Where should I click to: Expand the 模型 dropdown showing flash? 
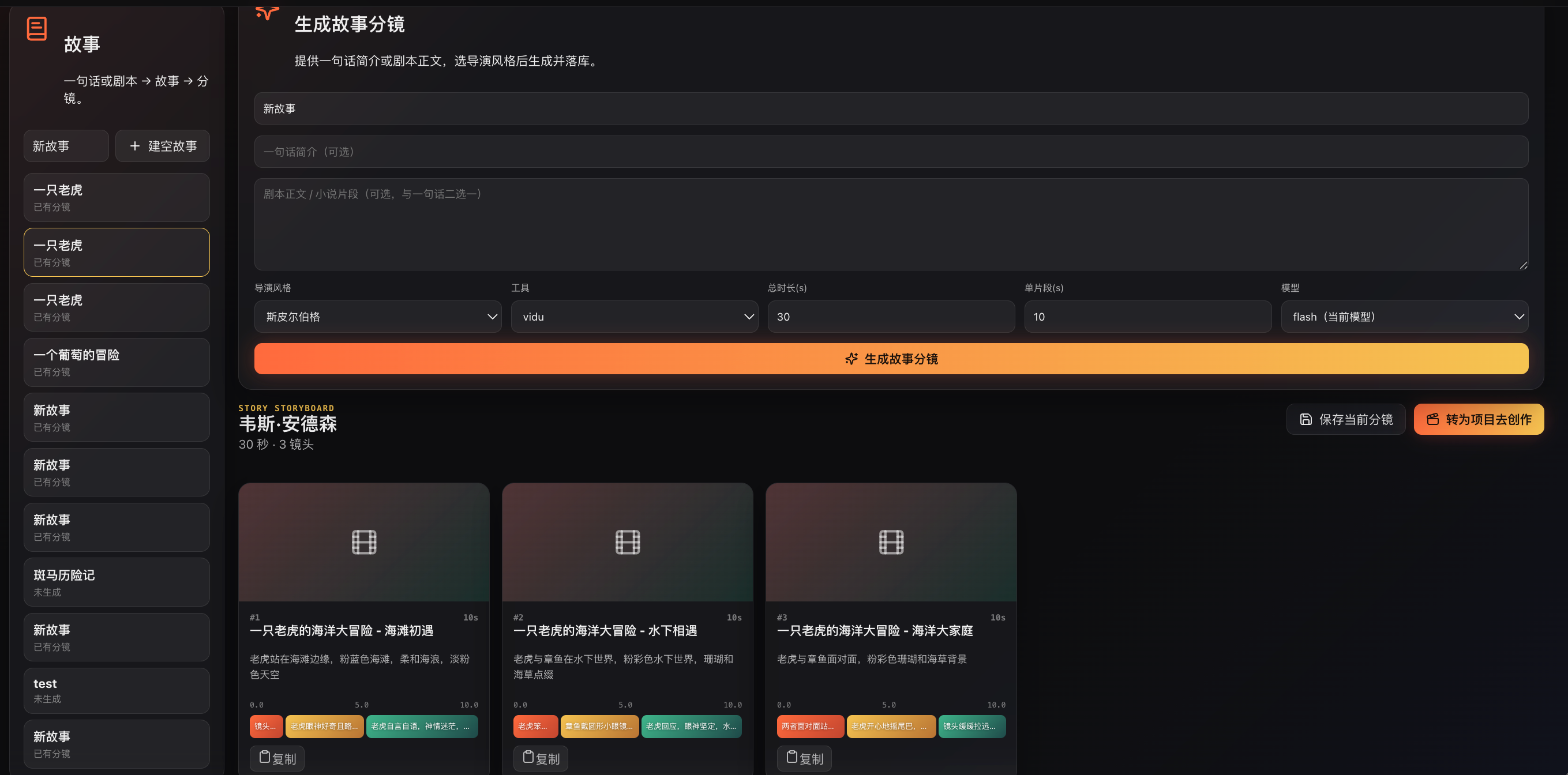1404,317
